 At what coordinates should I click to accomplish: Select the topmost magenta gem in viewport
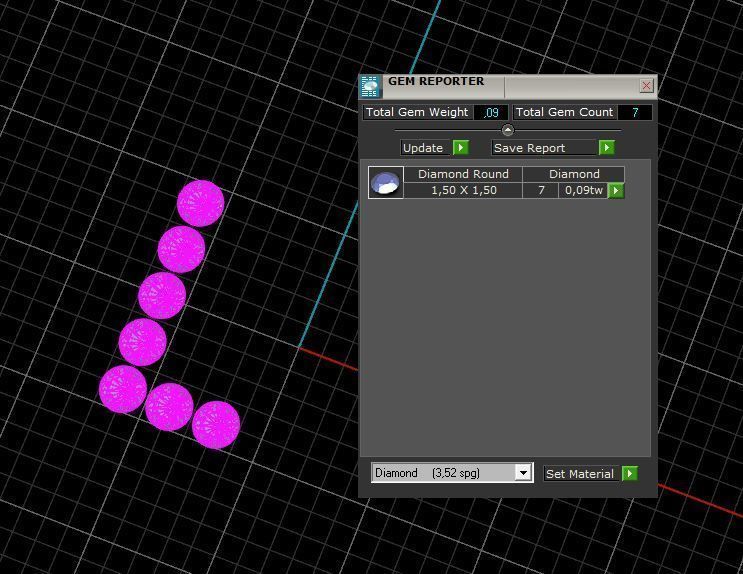200,203
